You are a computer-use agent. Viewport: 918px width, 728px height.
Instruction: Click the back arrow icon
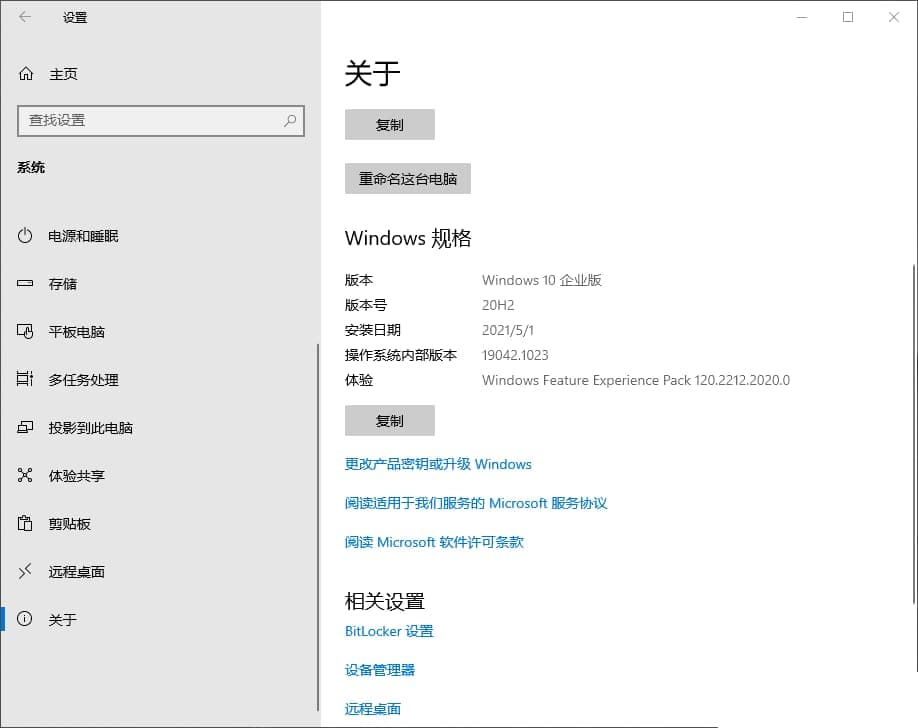pos(25,17)
